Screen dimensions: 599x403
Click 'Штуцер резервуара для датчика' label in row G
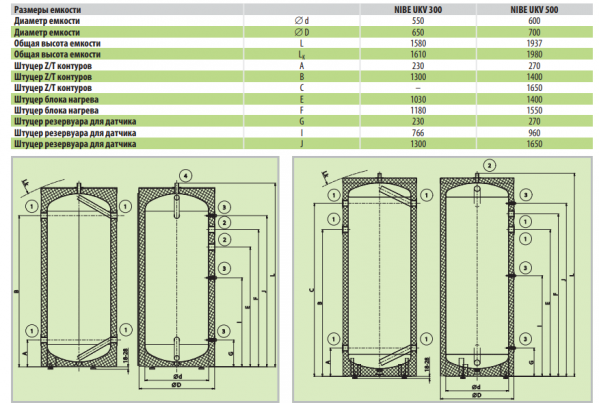(x=75, y=121)
